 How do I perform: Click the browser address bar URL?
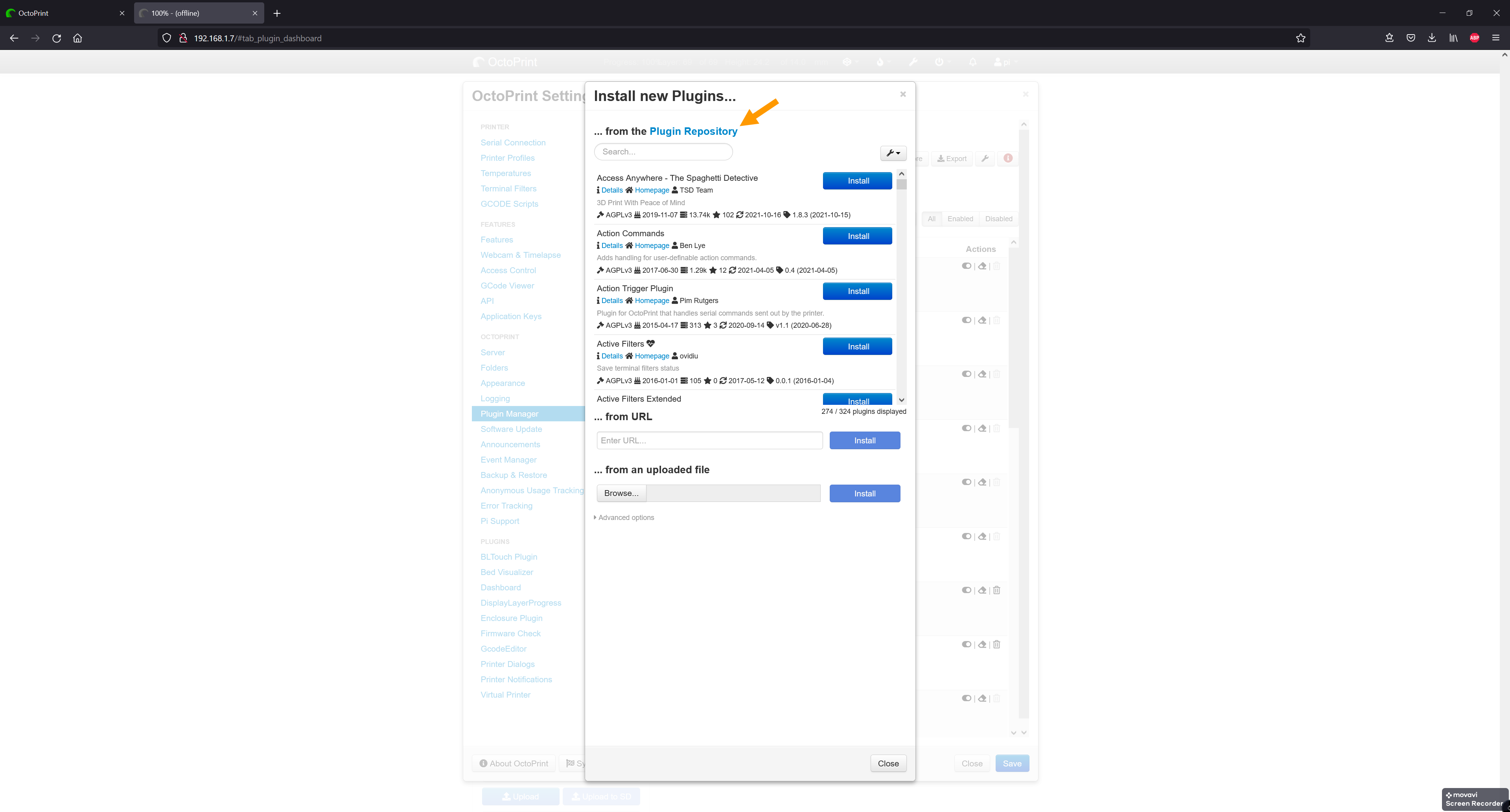[x=258, y=38]
